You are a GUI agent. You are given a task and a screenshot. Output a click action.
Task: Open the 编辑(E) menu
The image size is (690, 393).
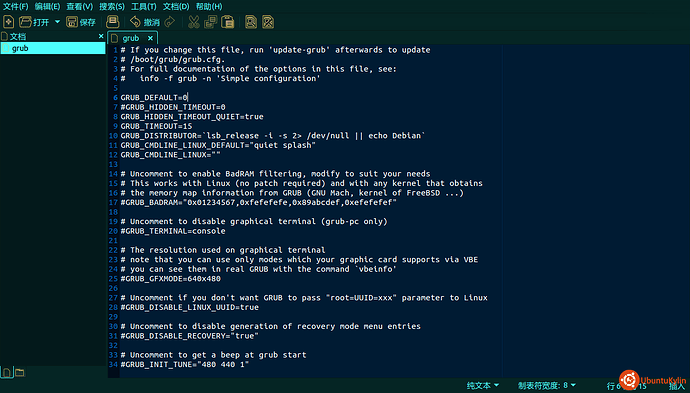[48, 7]
